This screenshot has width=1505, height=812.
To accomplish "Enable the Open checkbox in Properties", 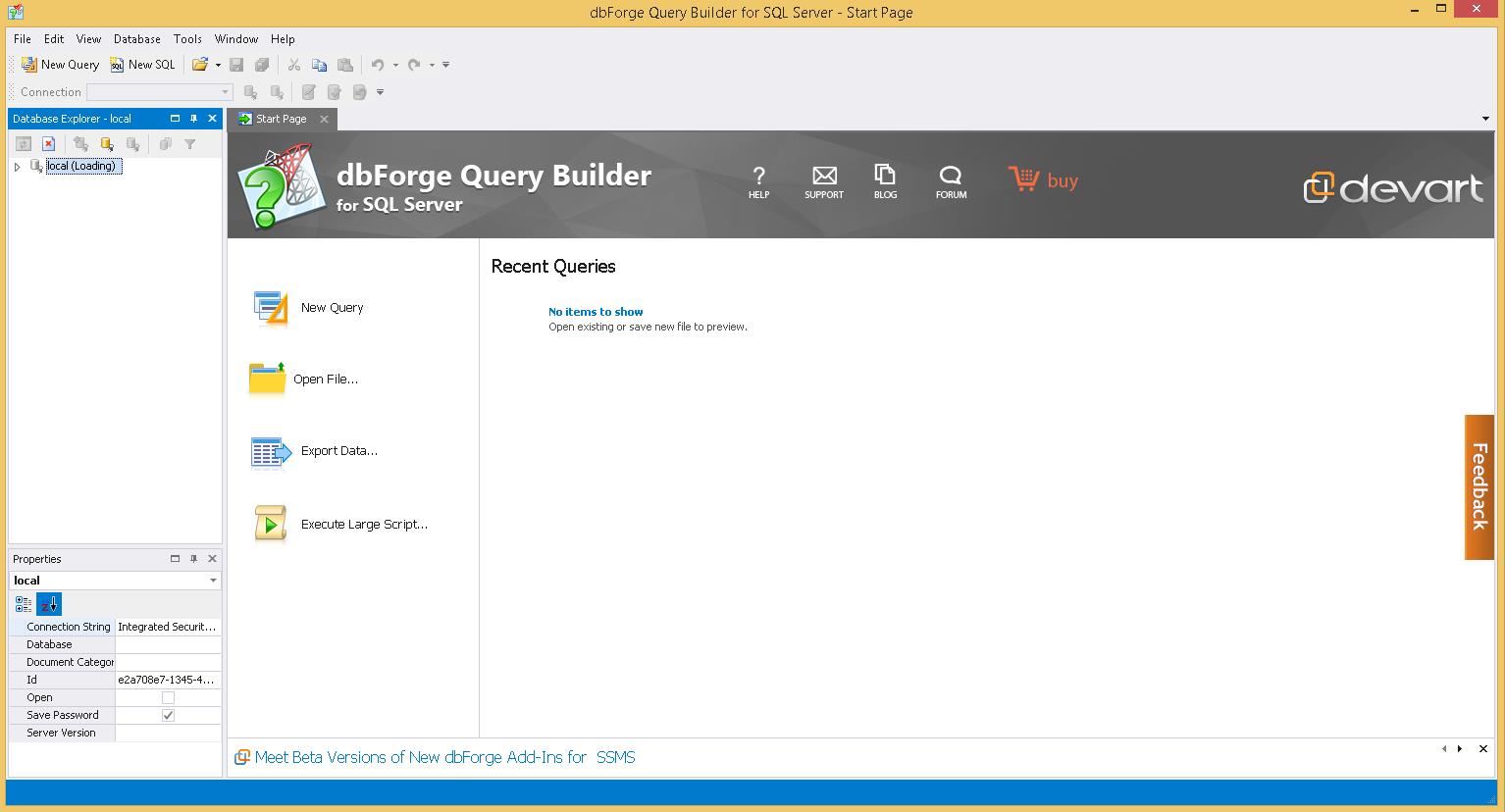I will [x=168, y=697].
